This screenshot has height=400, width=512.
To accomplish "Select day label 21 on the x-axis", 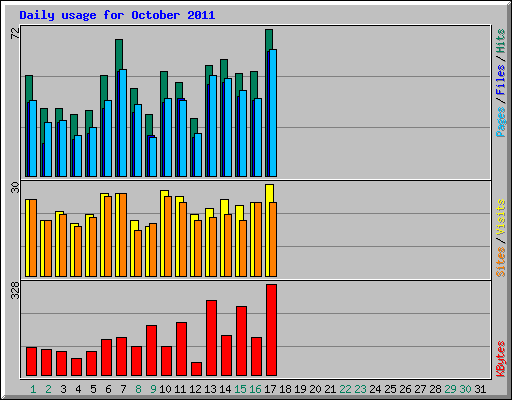I will 330,389.
